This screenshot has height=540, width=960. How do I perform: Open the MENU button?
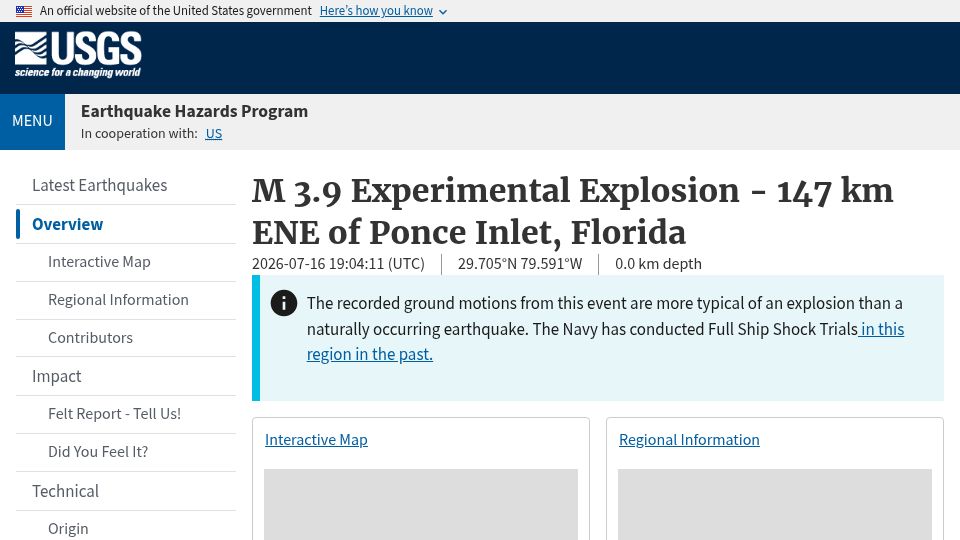32,121
